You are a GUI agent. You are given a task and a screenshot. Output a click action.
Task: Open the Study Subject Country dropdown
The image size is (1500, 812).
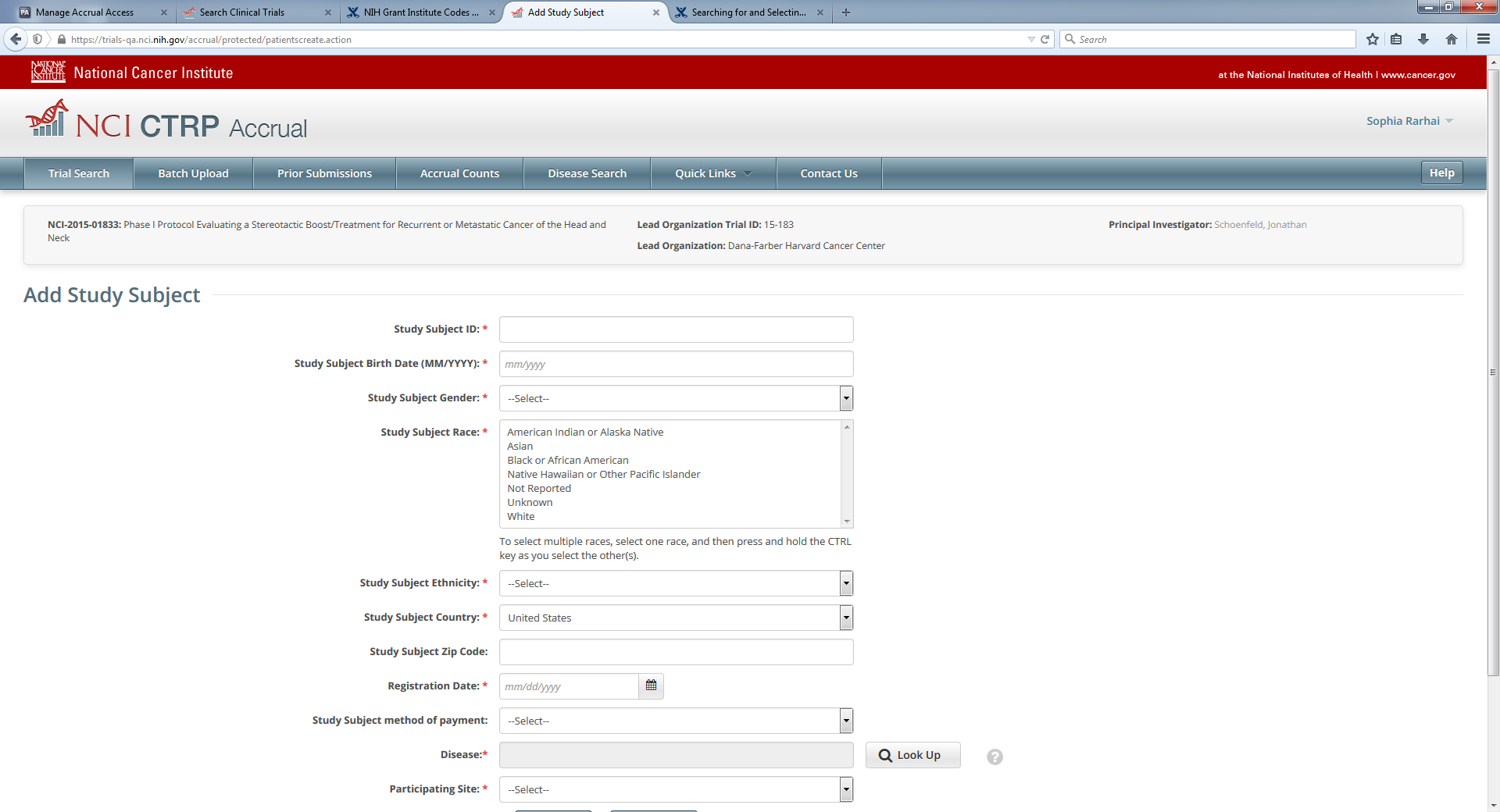pyautogui.click(x=676, y=618)
